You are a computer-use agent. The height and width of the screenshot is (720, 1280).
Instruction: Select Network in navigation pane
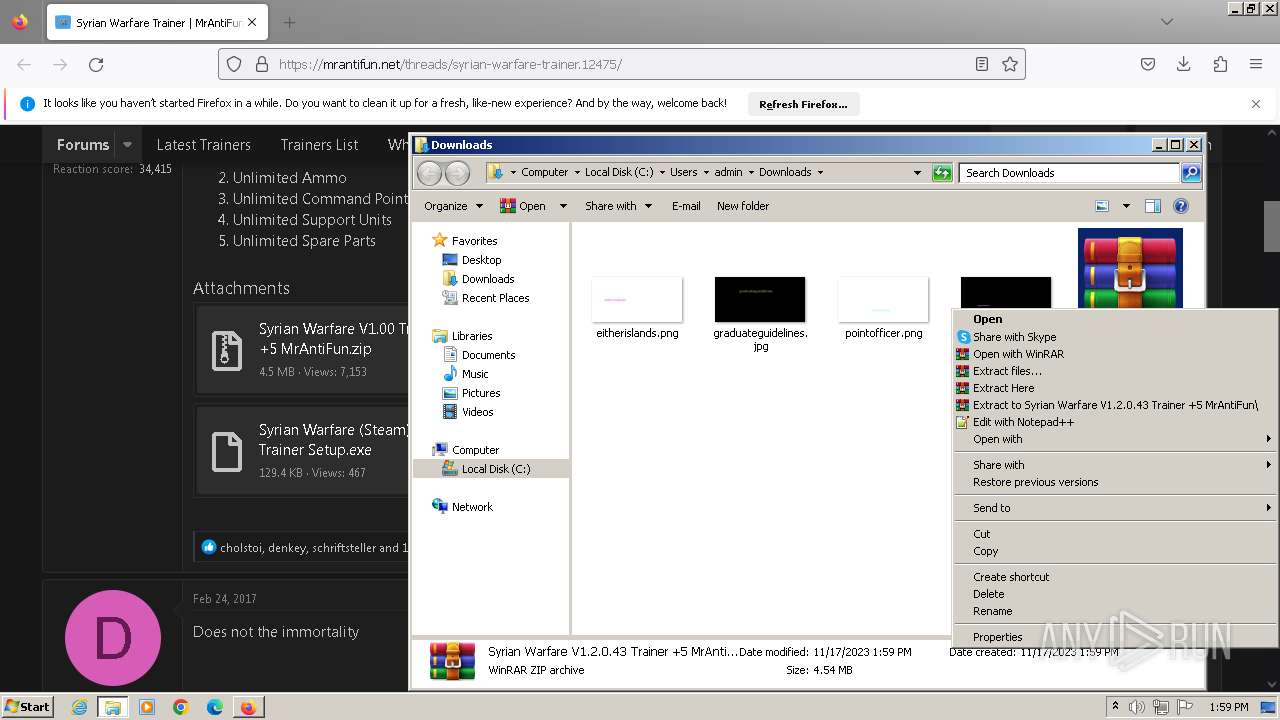pyautogui.click(x=471, y=507)
